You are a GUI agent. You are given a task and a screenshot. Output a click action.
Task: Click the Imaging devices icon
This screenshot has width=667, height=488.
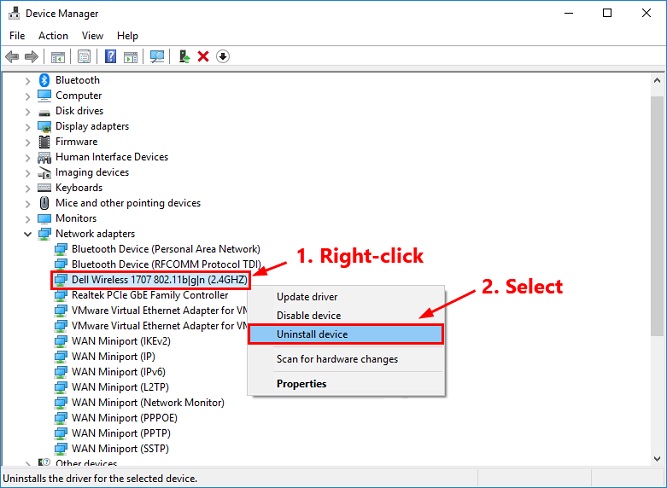[44, 173]
